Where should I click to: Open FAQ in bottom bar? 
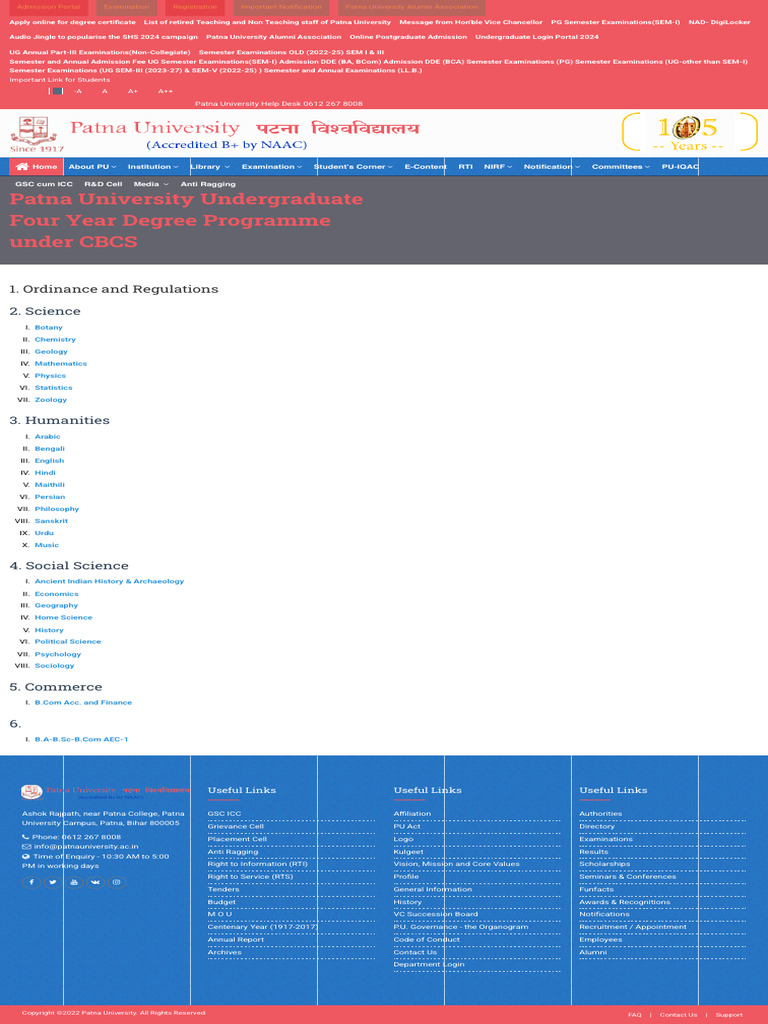635,1015
